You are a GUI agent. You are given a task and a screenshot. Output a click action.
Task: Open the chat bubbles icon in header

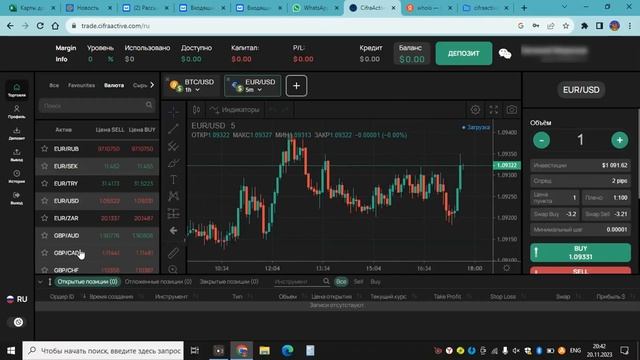[x=505, y=53]
